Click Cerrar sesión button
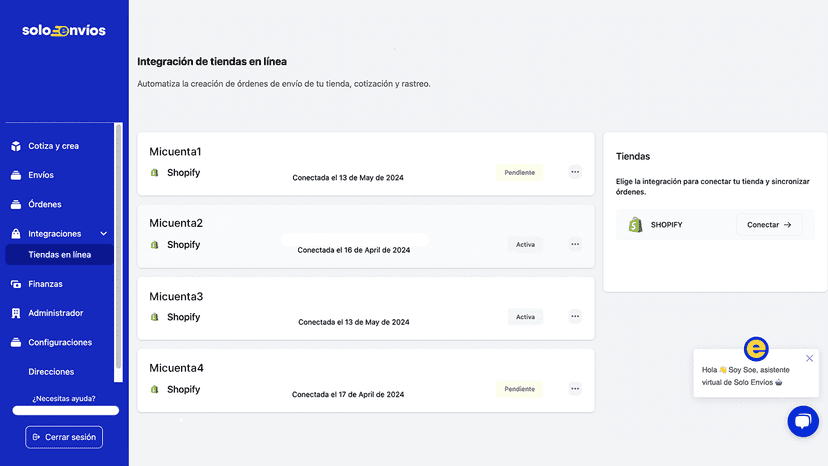The height and width of the screenshot is (466, 828). coord(64,437)
